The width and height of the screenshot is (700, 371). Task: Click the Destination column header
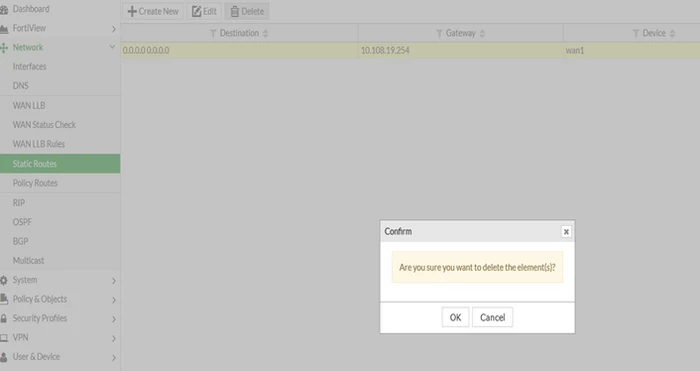239,33
